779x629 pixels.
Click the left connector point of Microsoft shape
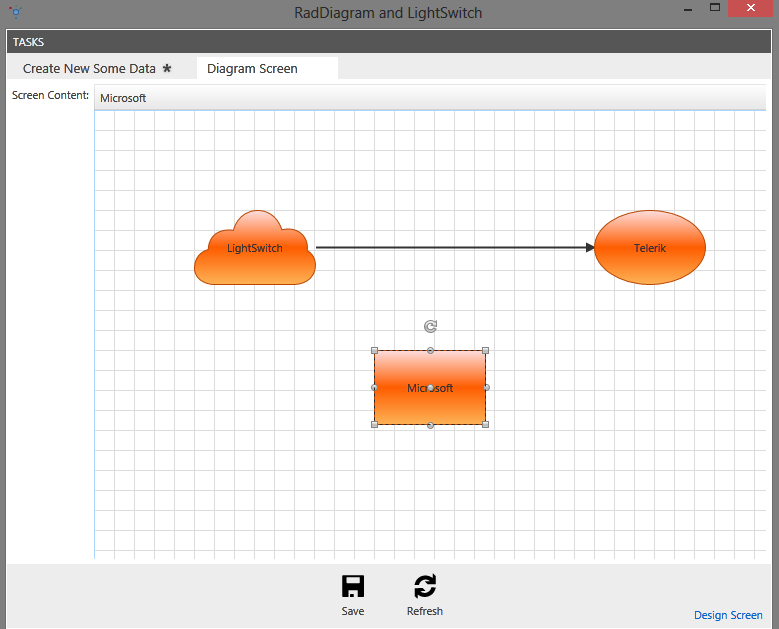point(374,388)
